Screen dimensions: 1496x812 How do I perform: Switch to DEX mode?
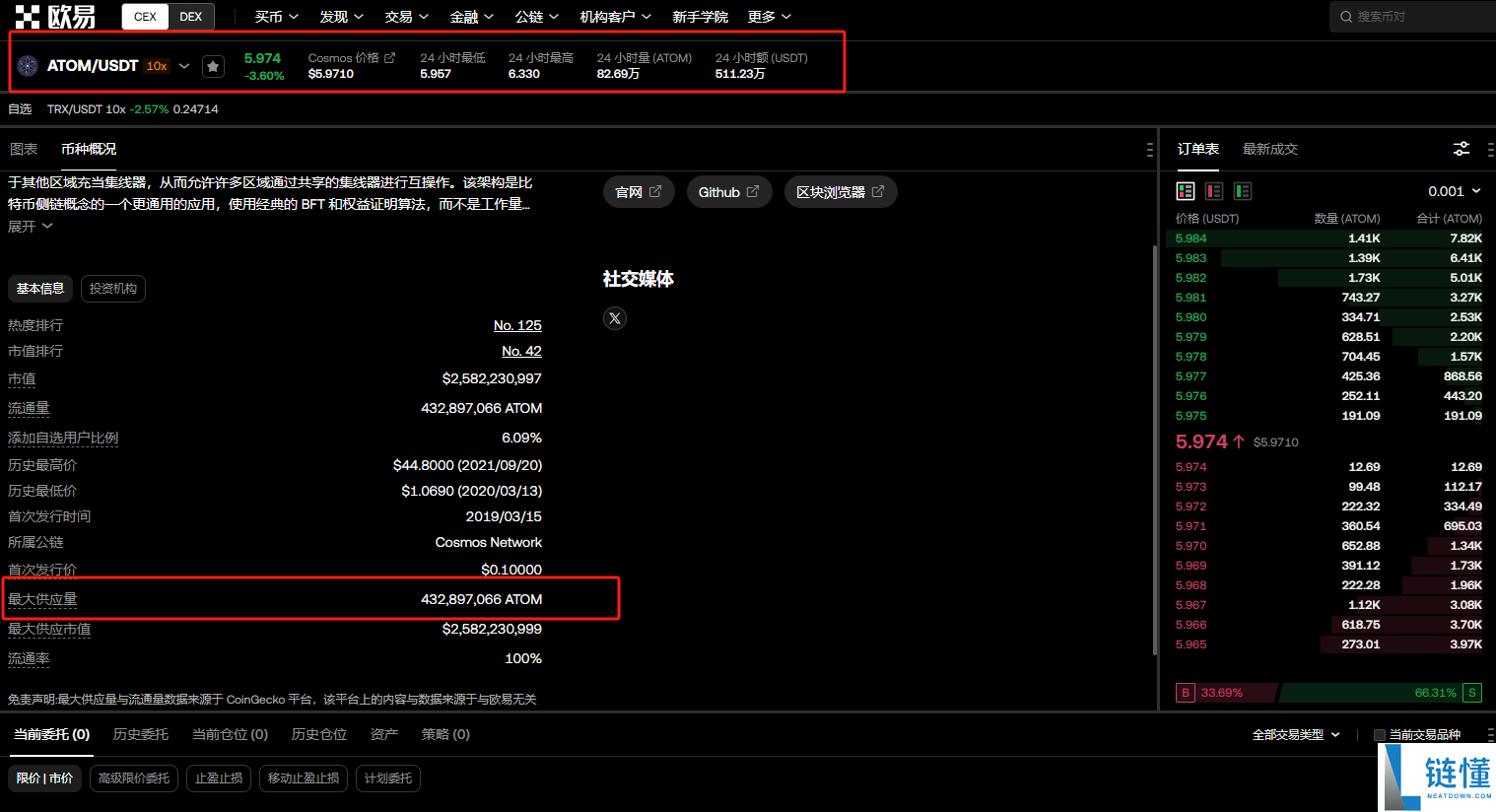tap(191, 17)
